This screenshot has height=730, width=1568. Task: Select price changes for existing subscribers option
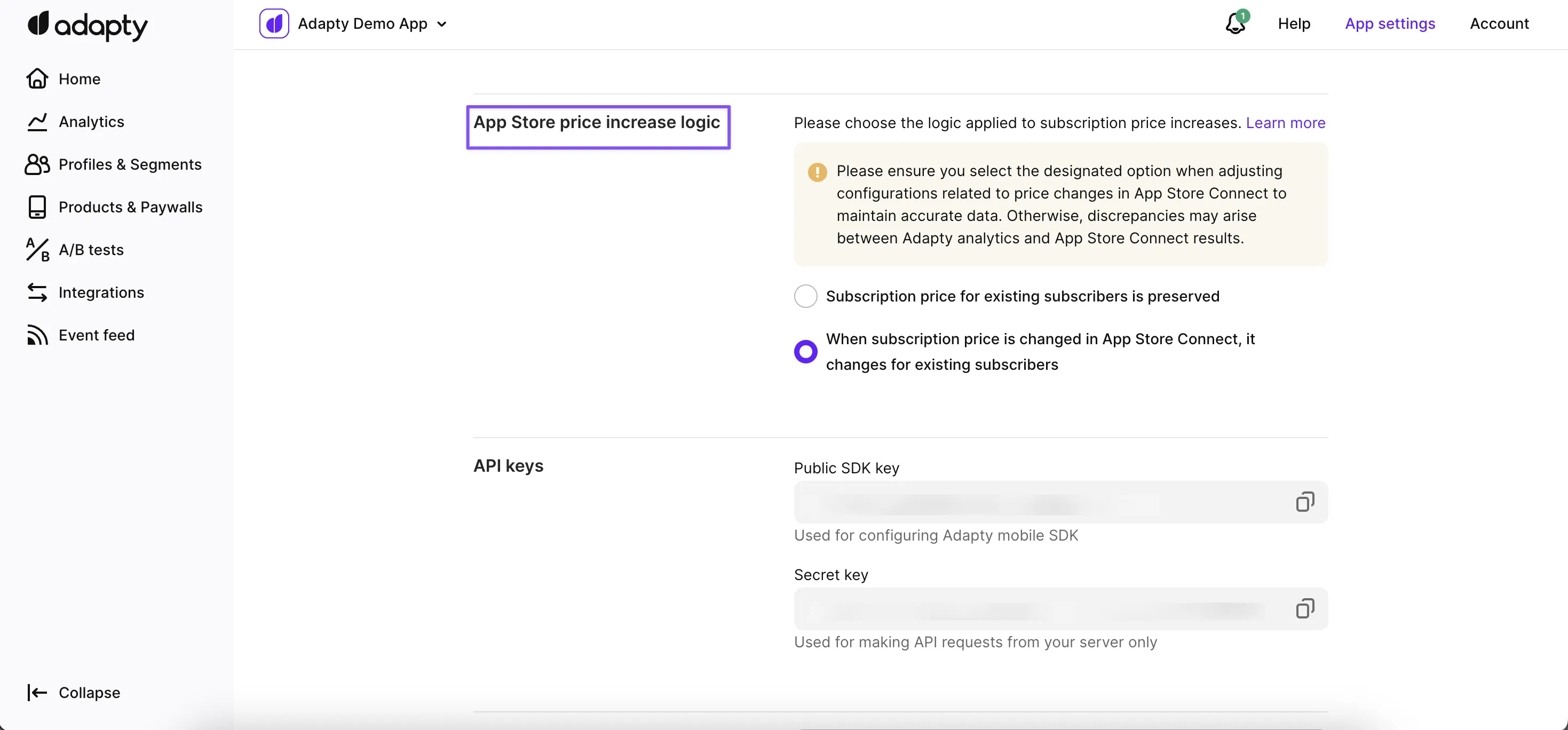(805, 351)
